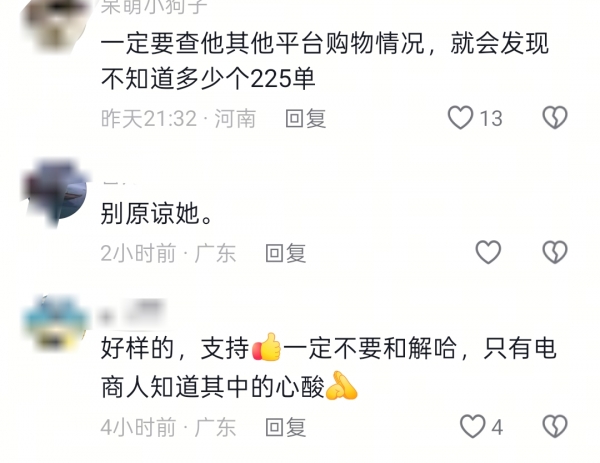Screen dimensions: 600x463
Task: Select the comment text about 其他平台购物情况
Action: [325, 61]
